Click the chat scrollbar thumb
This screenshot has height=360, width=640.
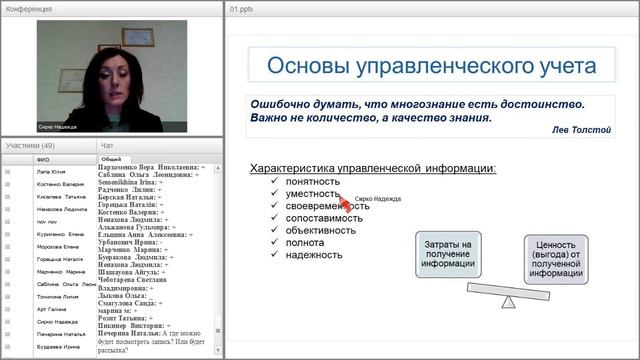pyautogui.click(x=218, y=331)
